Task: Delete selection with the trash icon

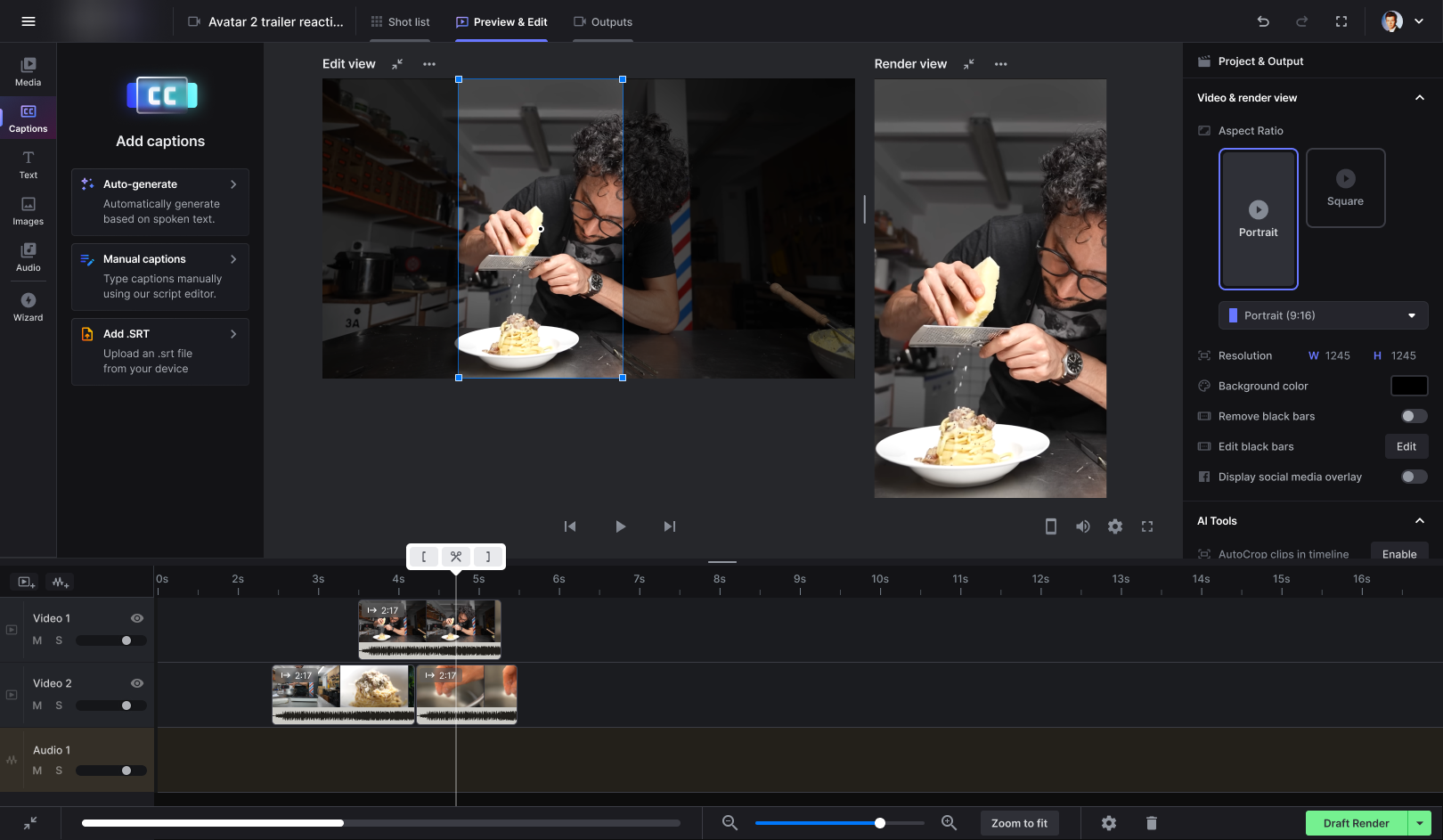Action: pyautogui.click(x=1151, y=823)
